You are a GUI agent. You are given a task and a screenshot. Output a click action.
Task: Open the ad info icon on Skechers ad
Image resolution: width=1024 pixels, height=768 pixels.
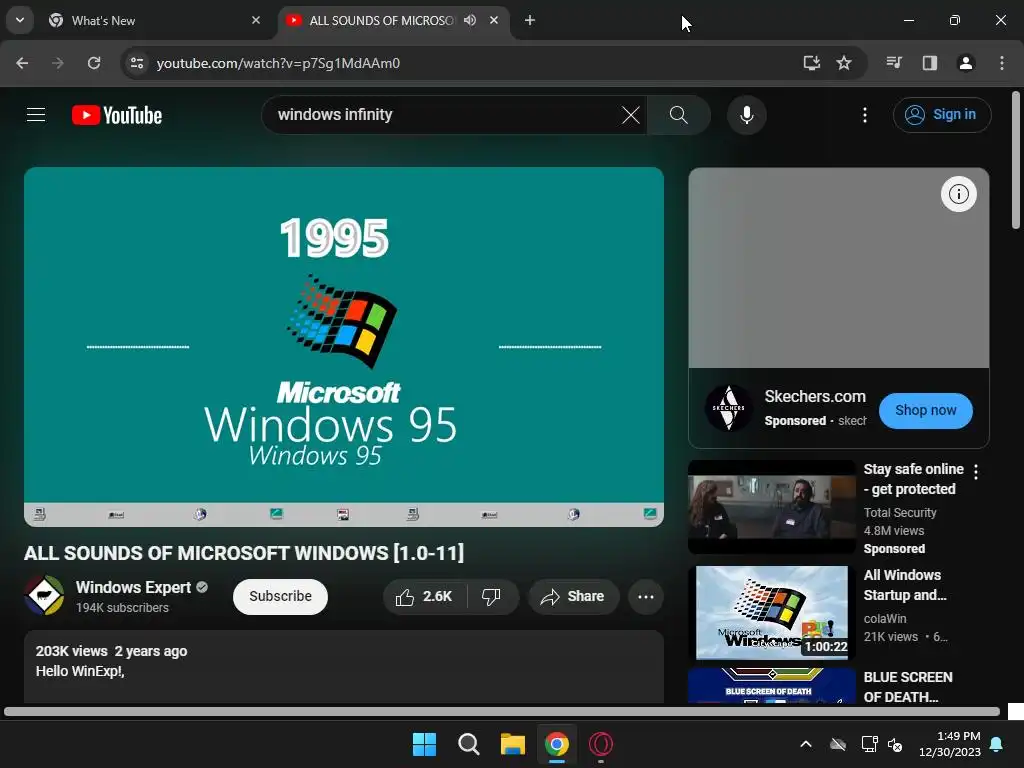click(958, 194)
